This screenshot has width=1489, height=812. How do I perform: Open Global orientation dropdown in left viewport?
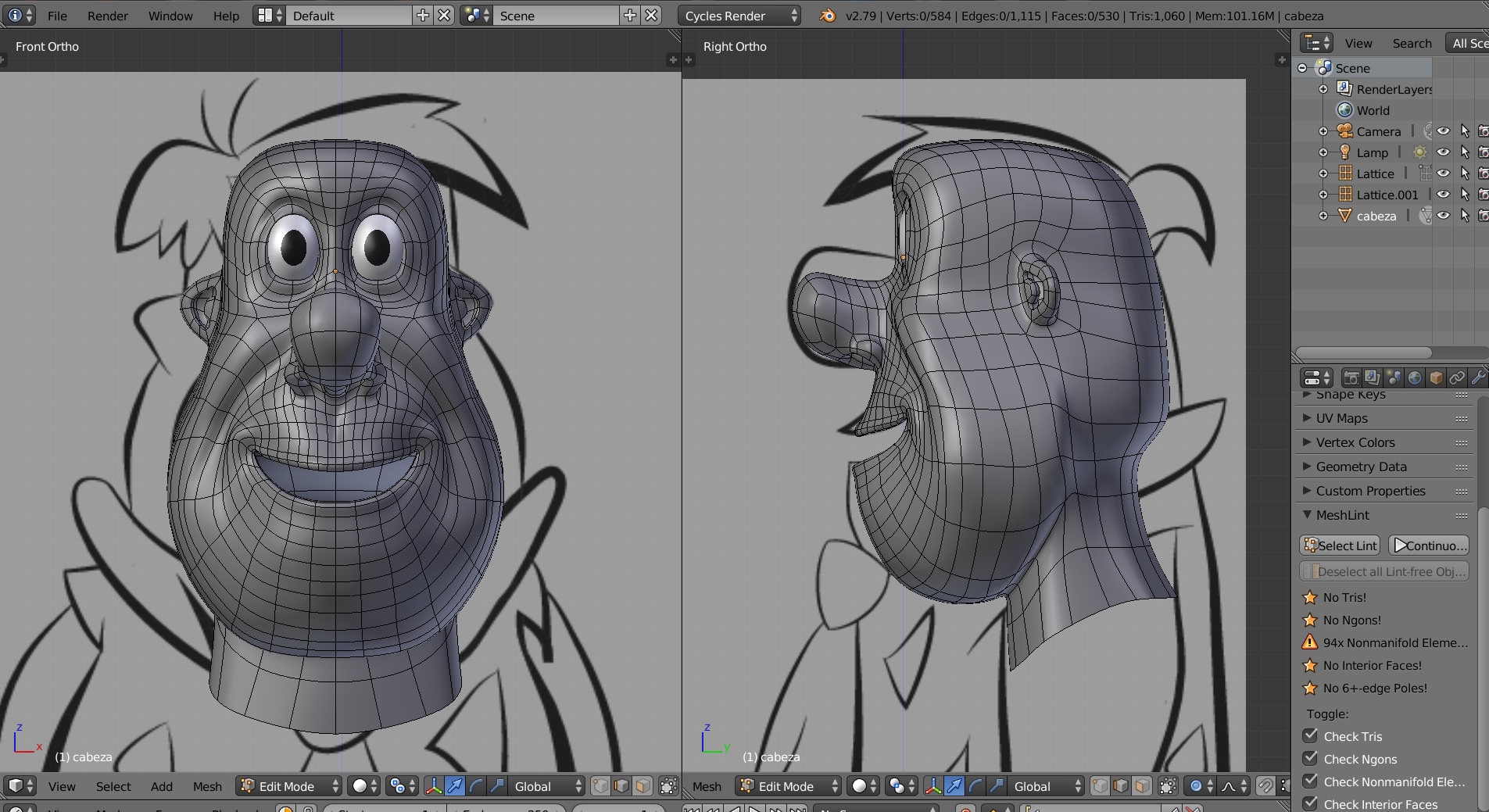(x=548, y=786)
